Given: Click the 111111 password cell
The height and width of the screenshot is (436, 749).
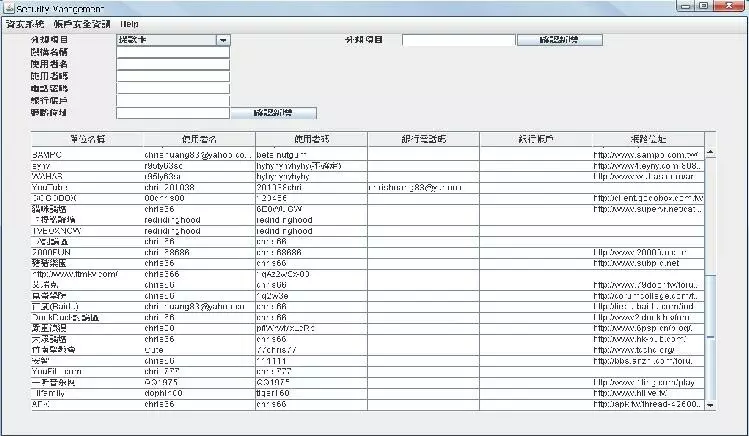Looking at the screenshot, I should [x=311, y=361].
